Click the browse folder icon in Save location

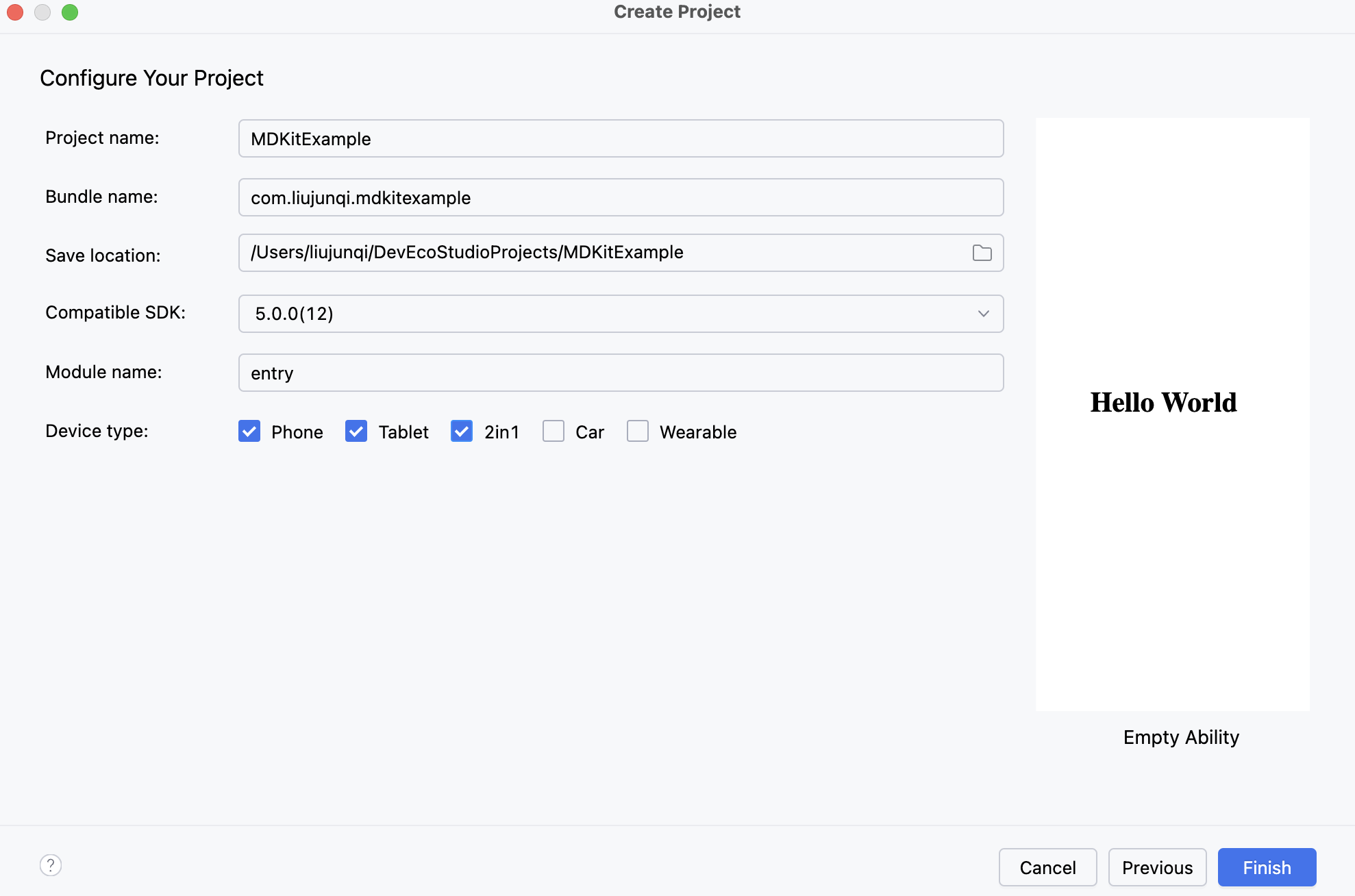click(982, 253)
